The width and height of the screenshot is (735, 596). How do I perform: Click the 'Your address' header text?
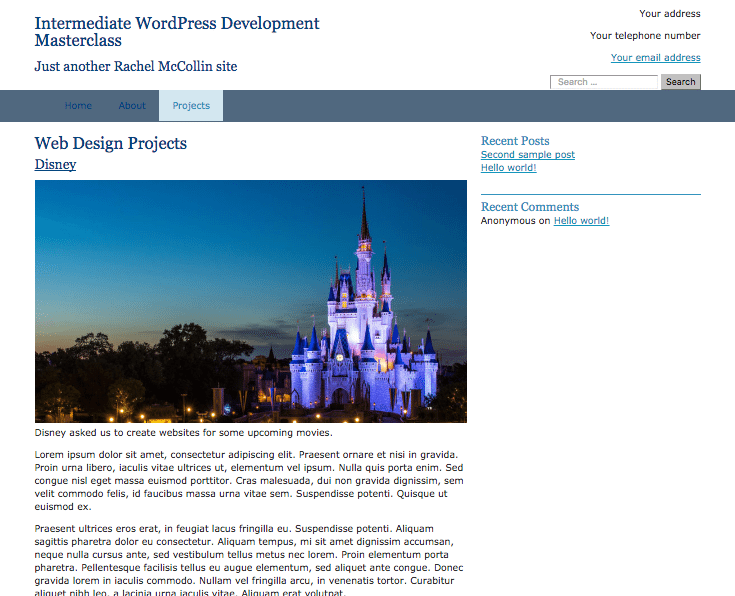(669, 14)
